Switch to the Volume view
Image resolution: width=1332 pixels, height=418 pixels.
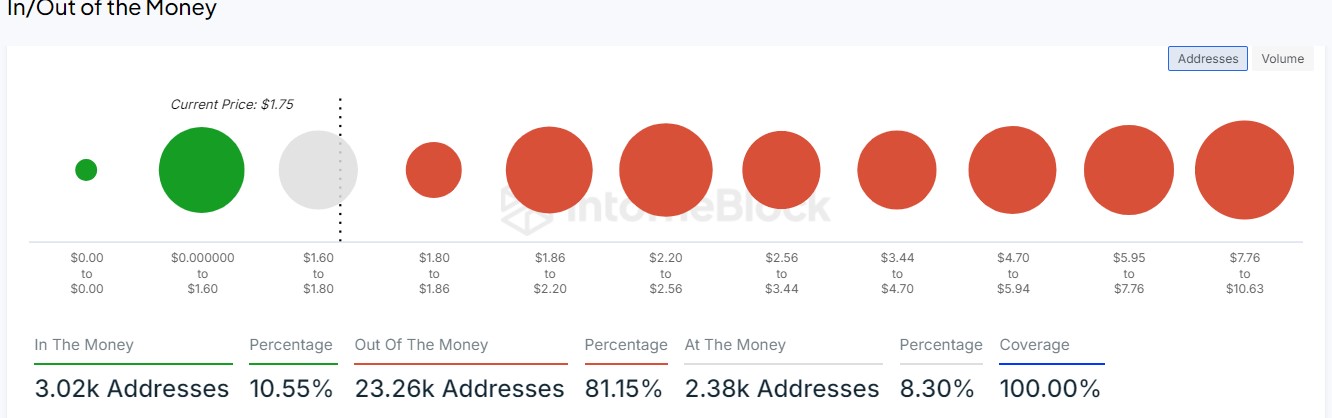pos(1282,59)
